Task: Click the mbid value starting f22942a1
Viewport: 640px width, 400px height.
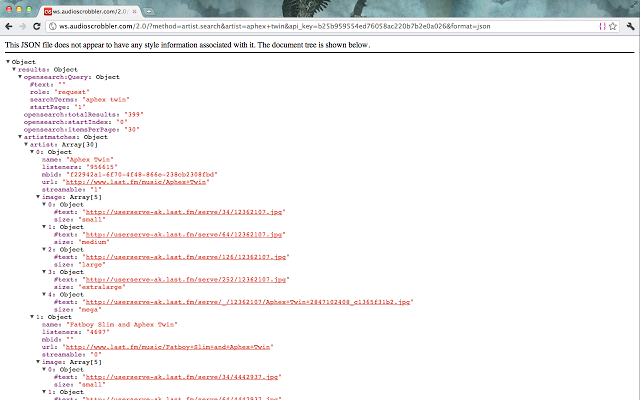Action: (x=142, y=175)
